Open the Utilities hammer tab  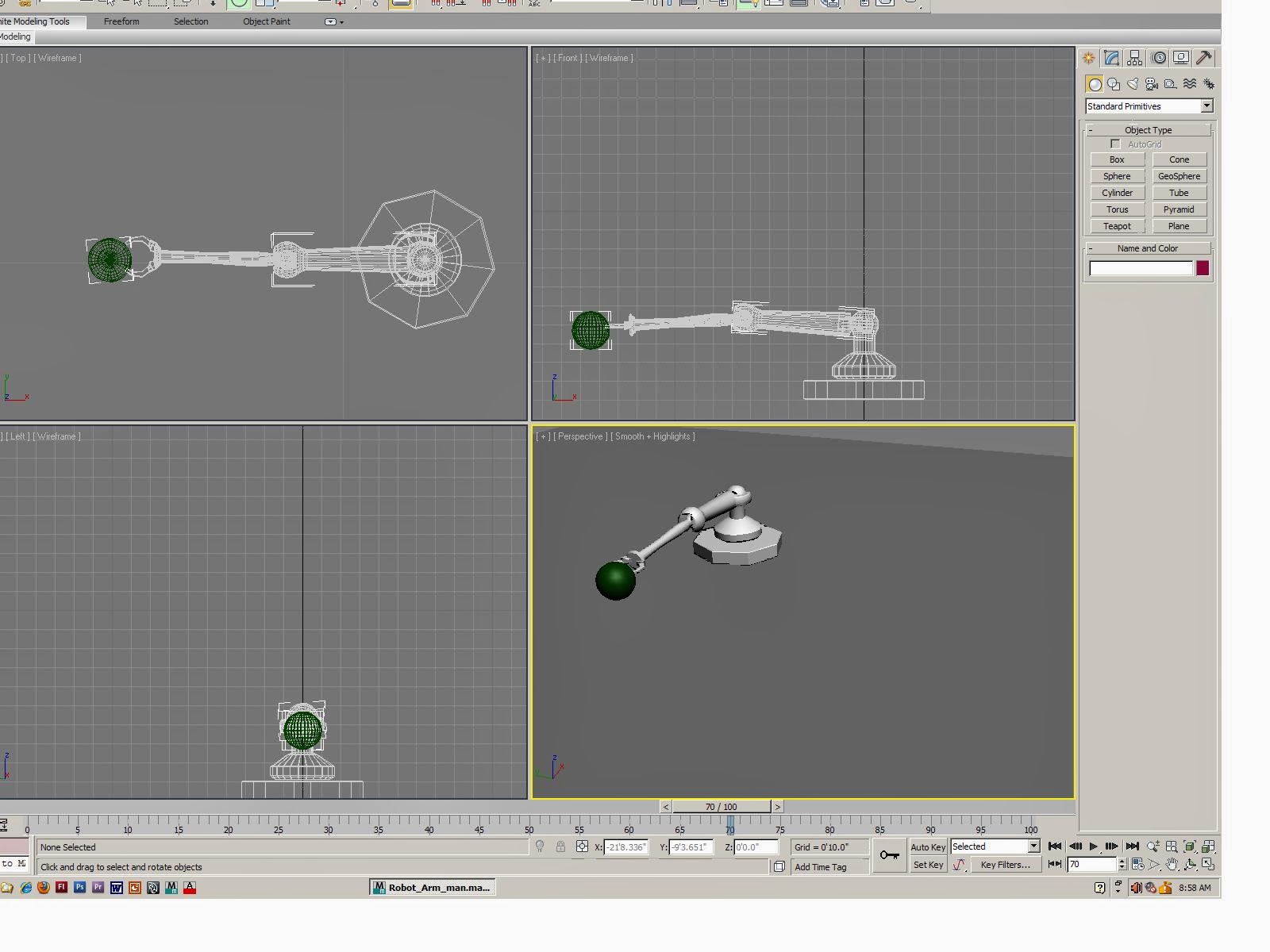[x=1204, y=58]
